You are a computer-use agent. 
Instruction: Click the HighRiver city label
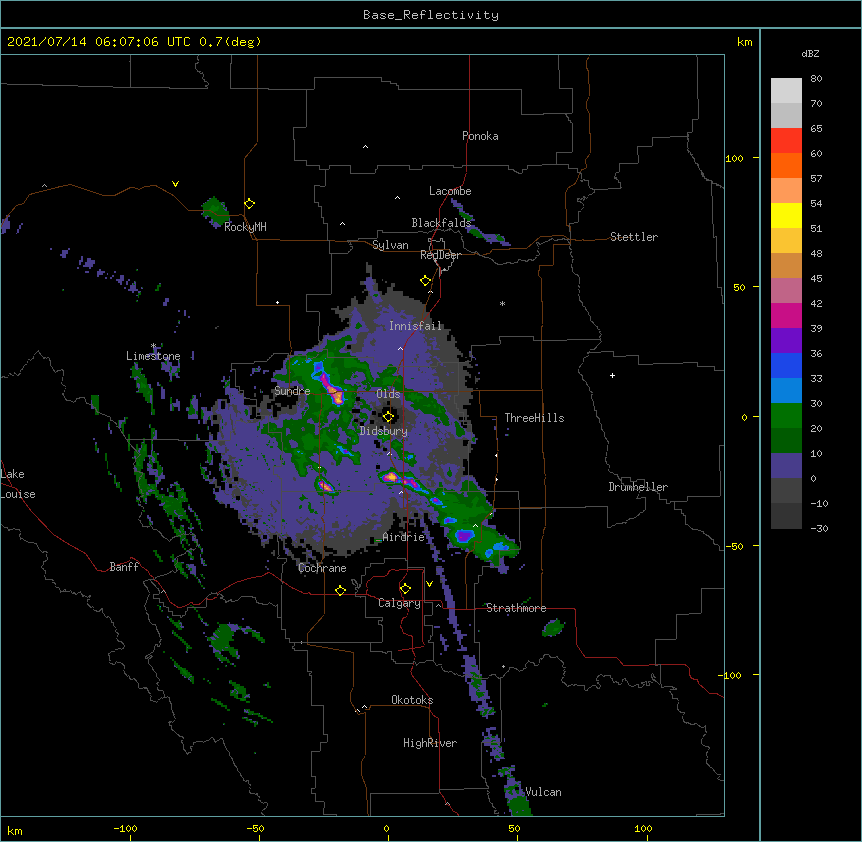click(x=430, y=743)
